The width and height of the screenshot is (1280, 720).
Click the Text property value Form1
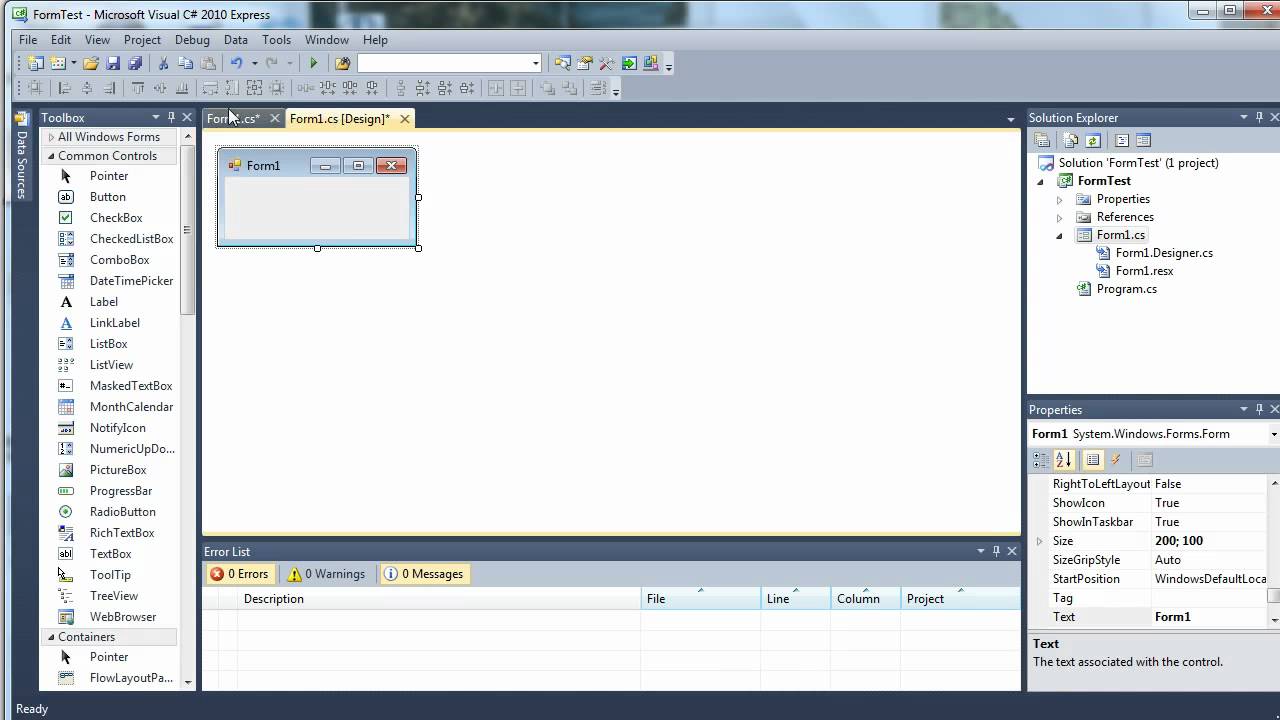pos(1209,617)
